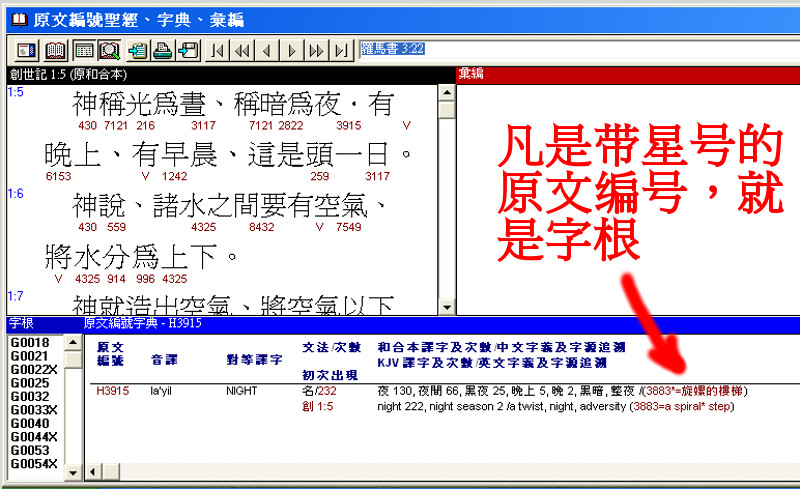Select G0025 in the 字根 list
The height and width of the screenshot is (489, 800).
pos(30,383)
